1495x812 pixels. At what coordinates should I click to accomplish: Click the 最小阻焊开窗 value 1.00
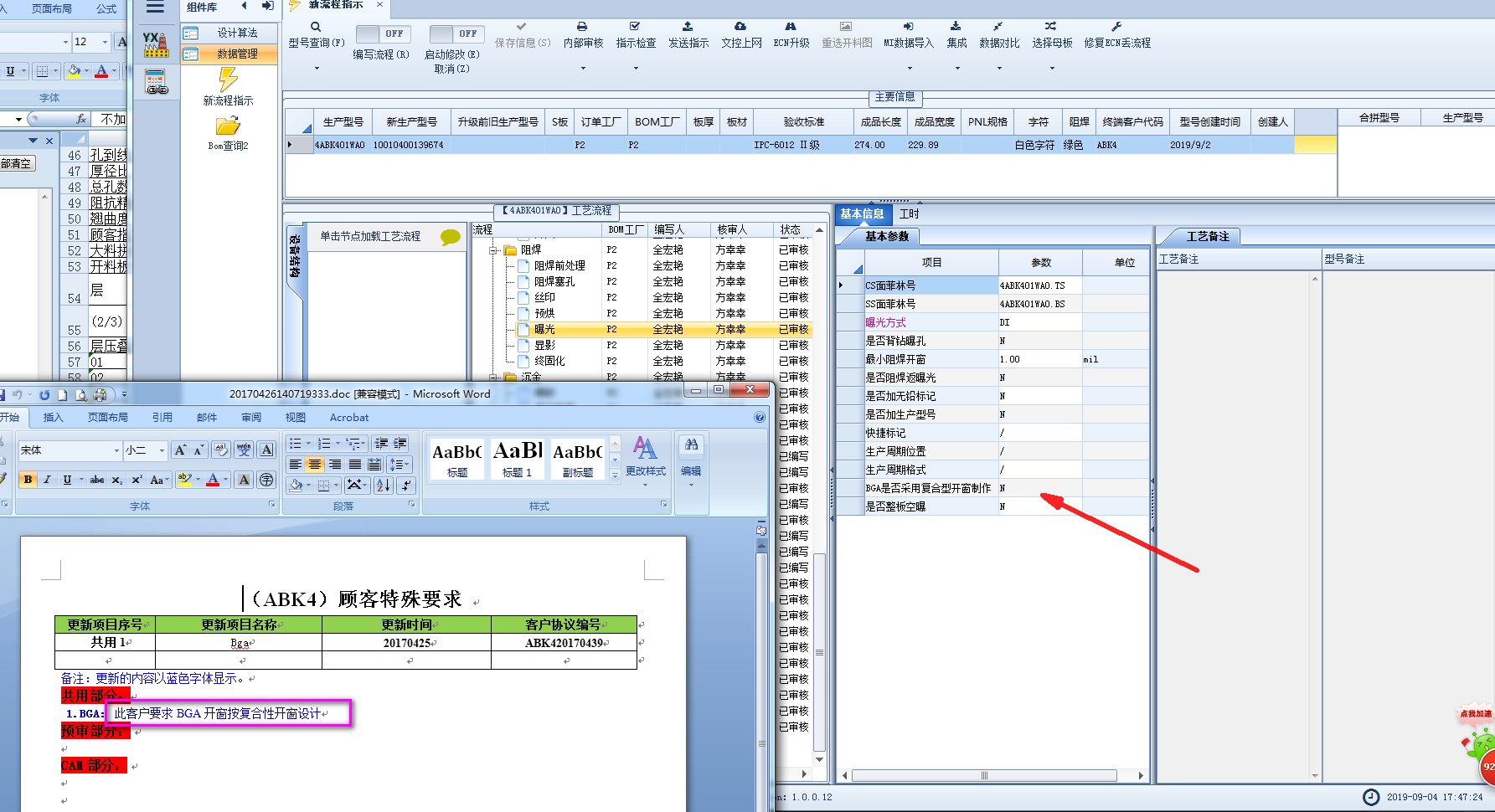[1039, 359]
